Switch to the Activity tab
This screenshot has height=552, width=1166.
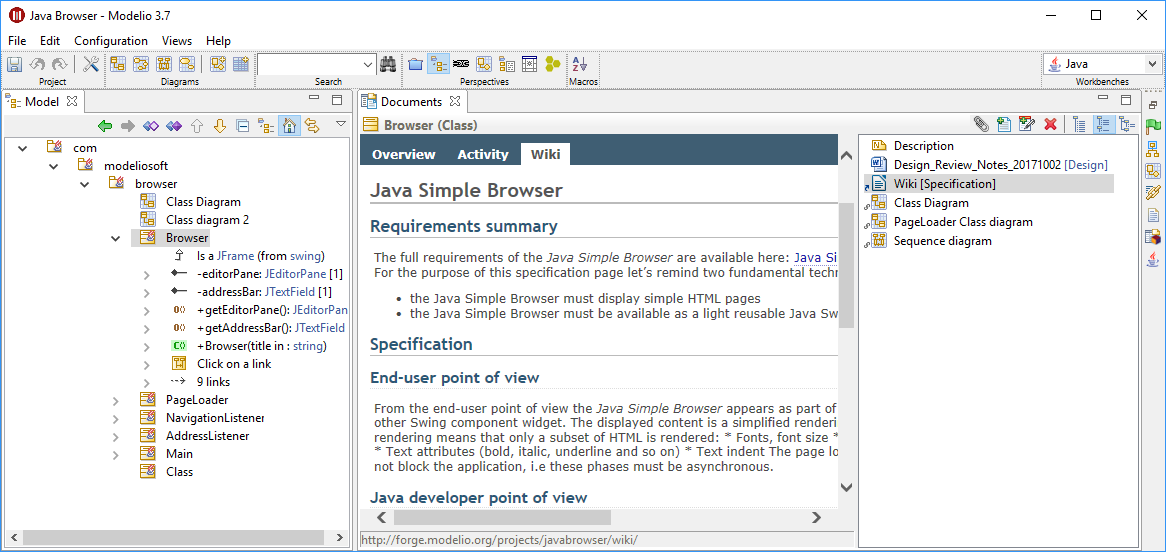[x=483, y=155]
